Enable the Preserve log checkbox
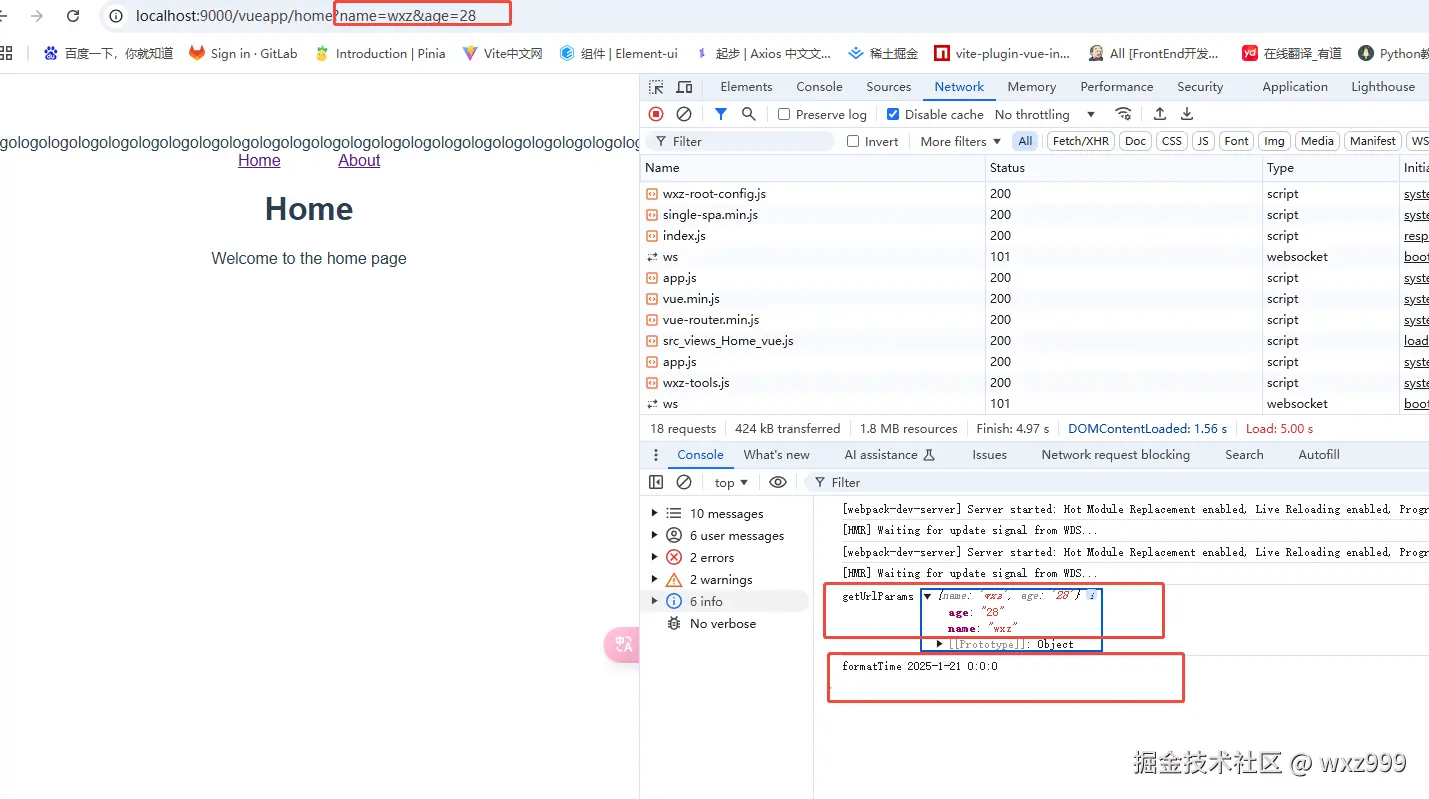 click(784, 114)
